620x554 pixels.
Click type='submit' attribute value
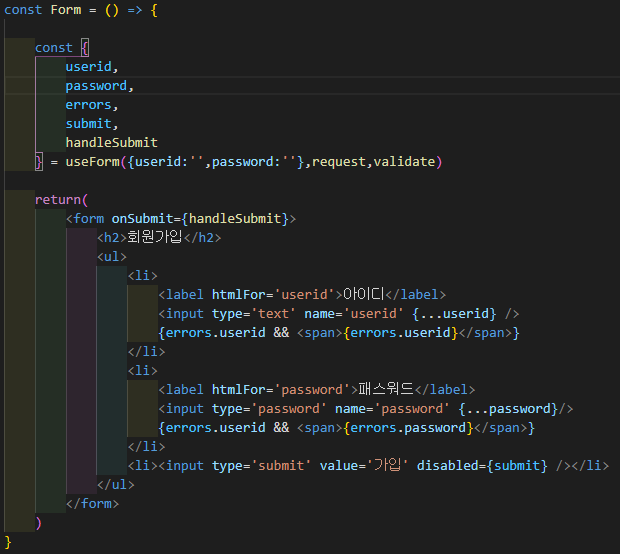click(x=281, y=465)
